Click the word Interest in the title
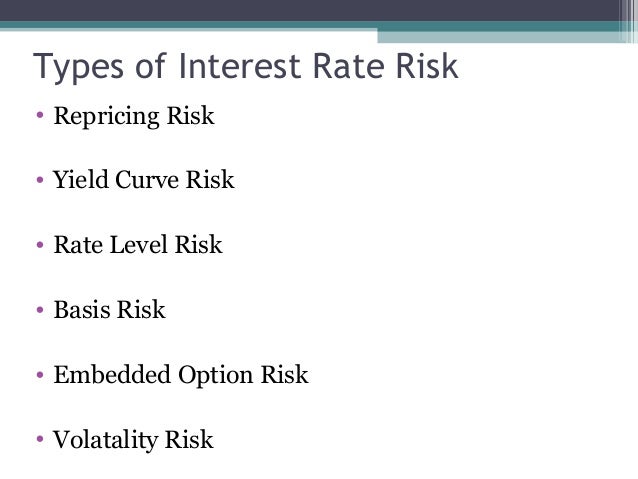The image size is (638, 479). 240,66
